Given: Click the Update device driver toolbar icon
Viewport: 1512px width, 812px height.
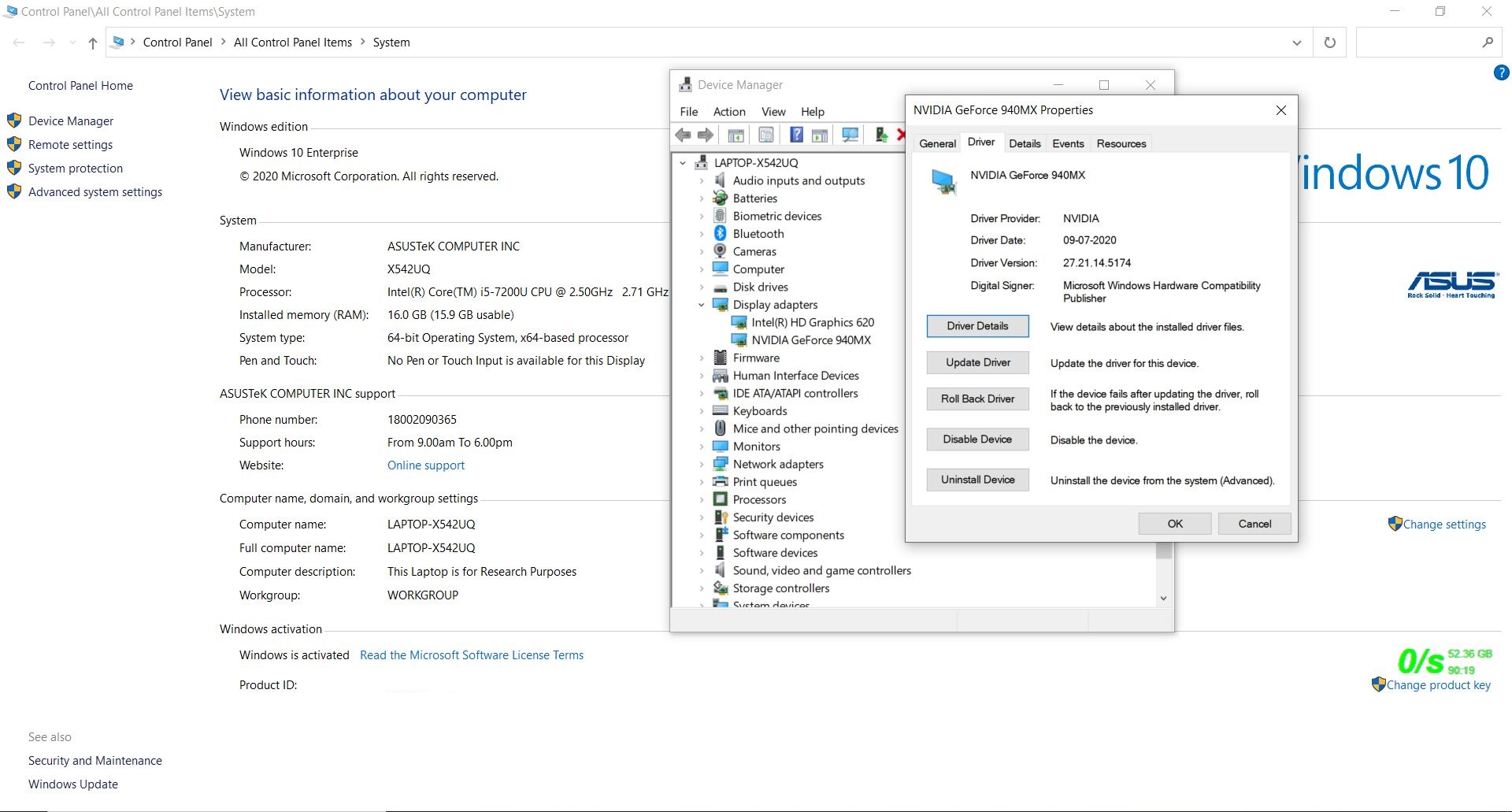Looking at the screenshot, I should tap(881, 135).
